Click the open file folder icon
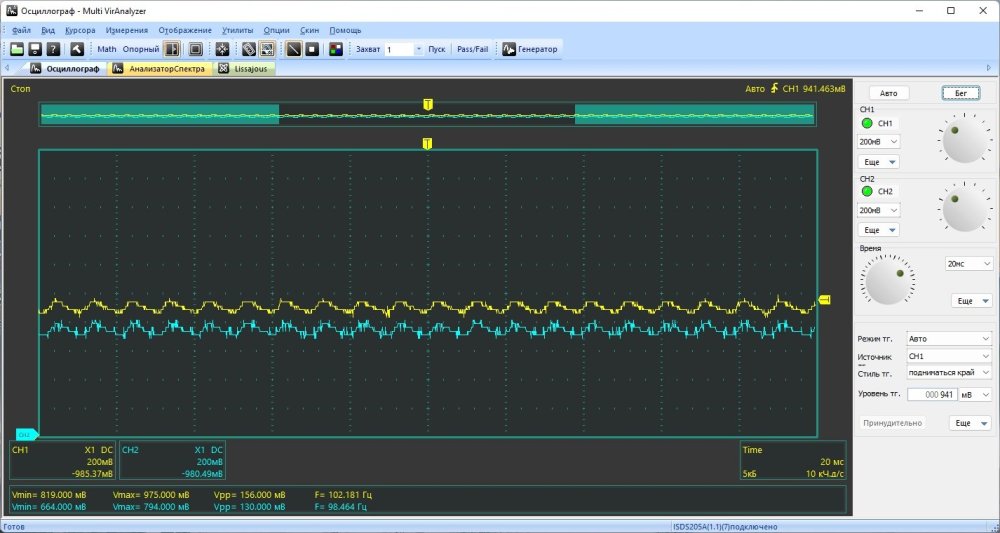The image size is (1000, 533). pyautogui.click(x=17, y=49)
